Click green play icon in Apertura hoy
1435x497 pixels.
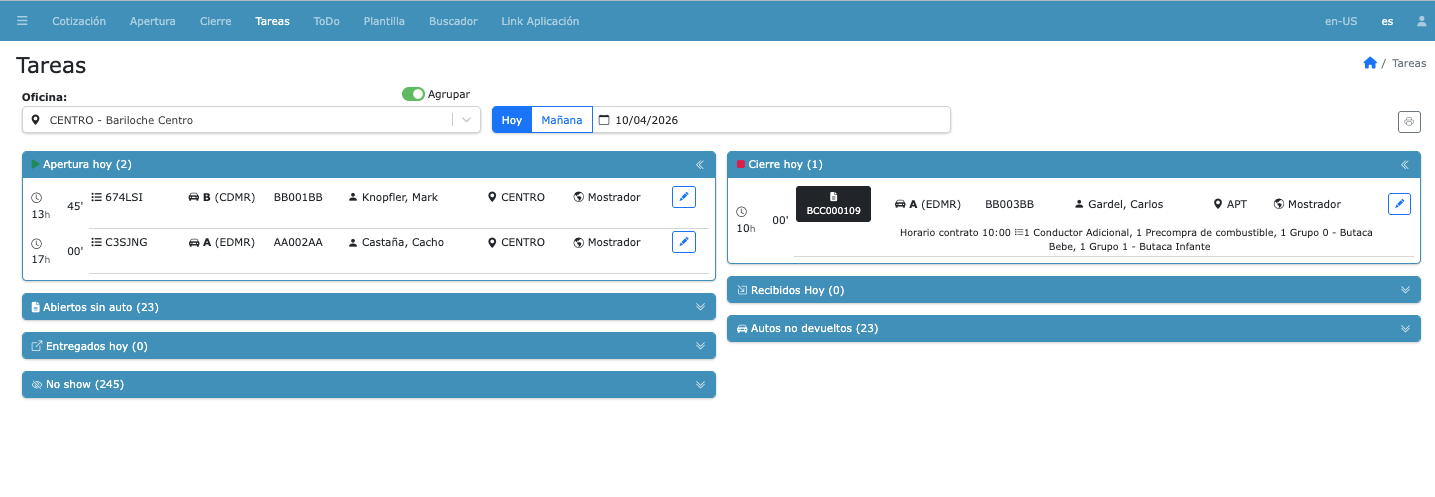pyautogui.click(x=36, y=164)
